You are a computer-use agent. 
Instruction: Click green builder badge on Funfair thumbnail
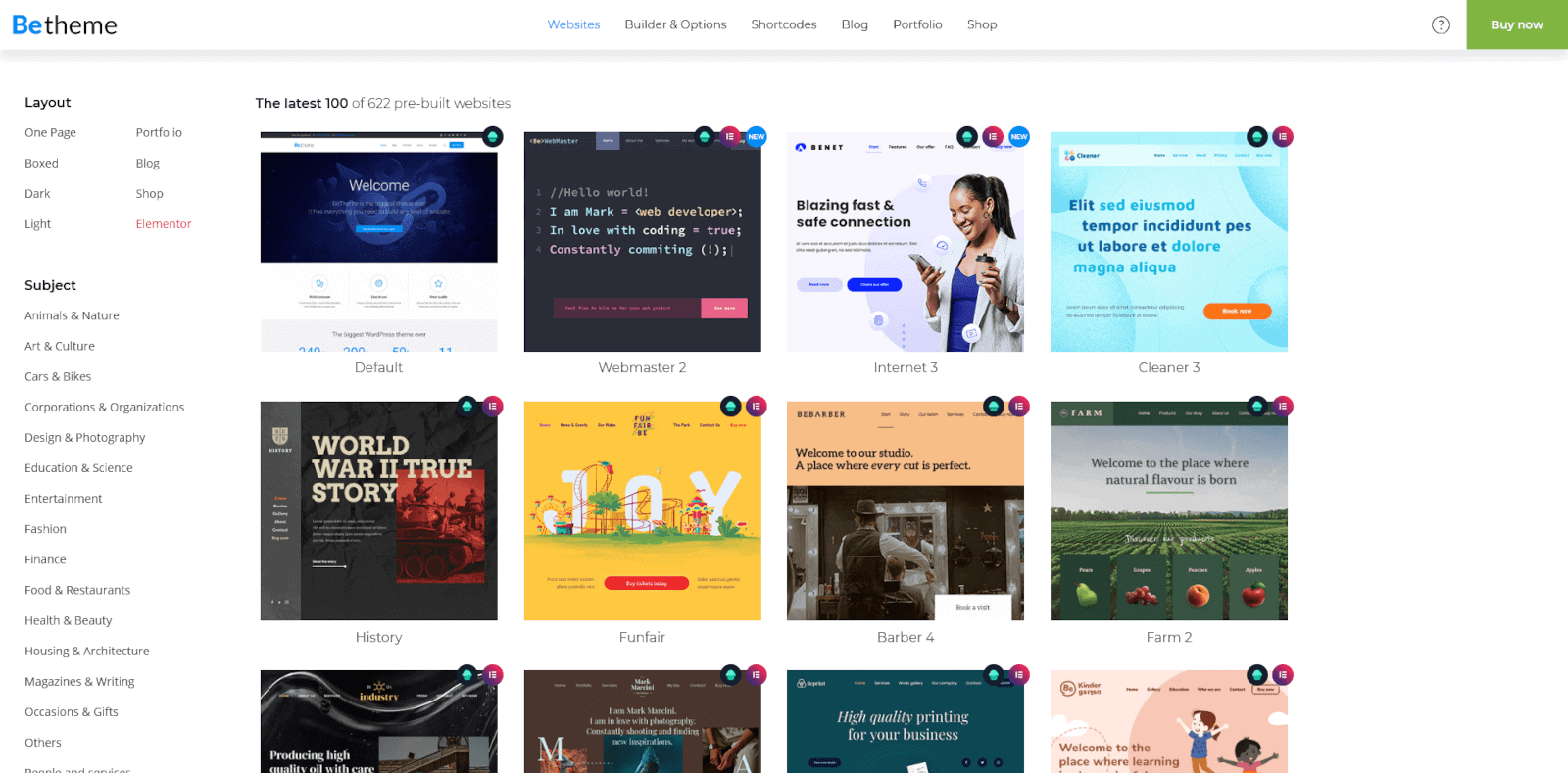point(730,406)
